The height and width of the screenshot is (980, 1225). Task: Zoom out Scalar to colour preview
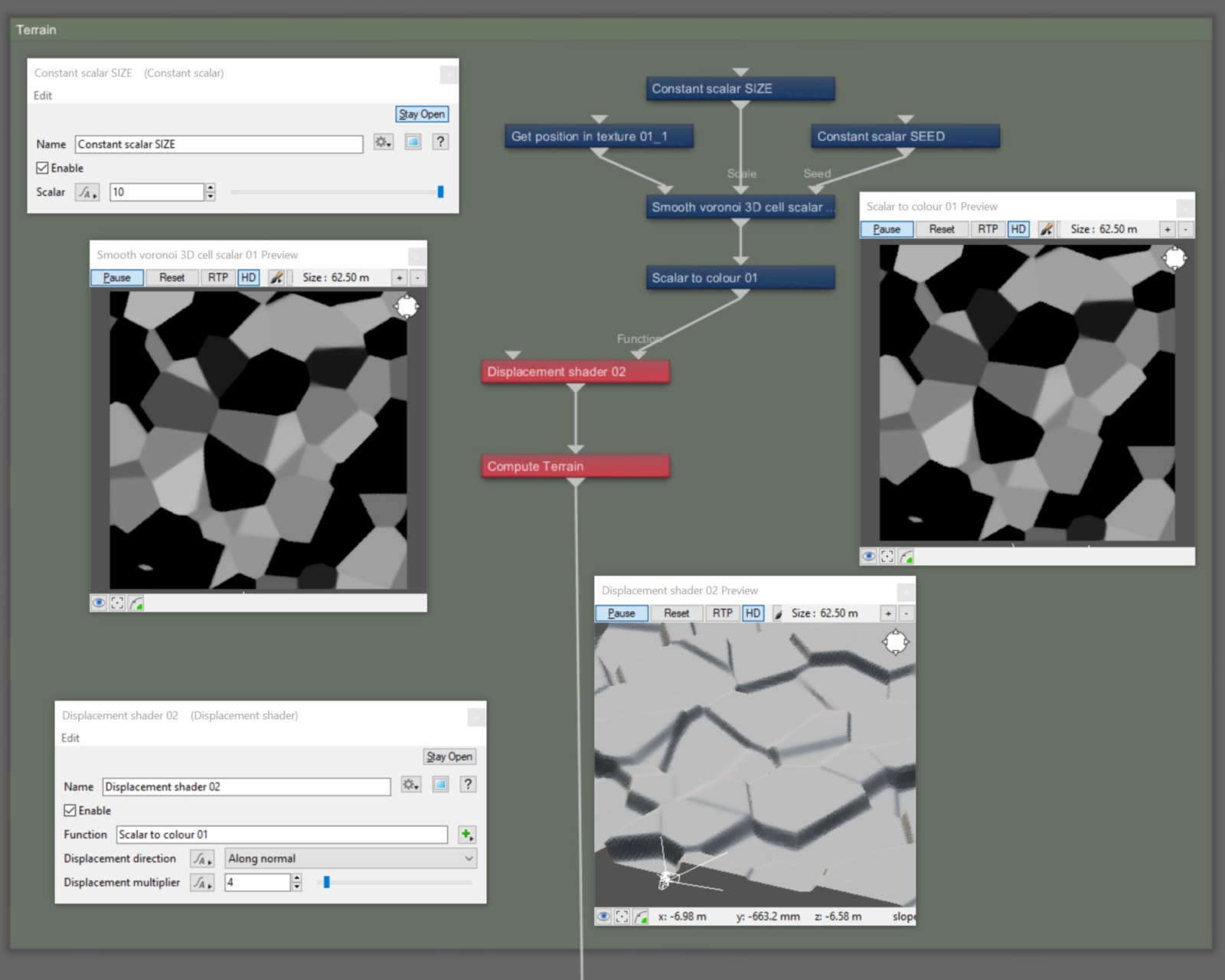tap(1186, 229)
